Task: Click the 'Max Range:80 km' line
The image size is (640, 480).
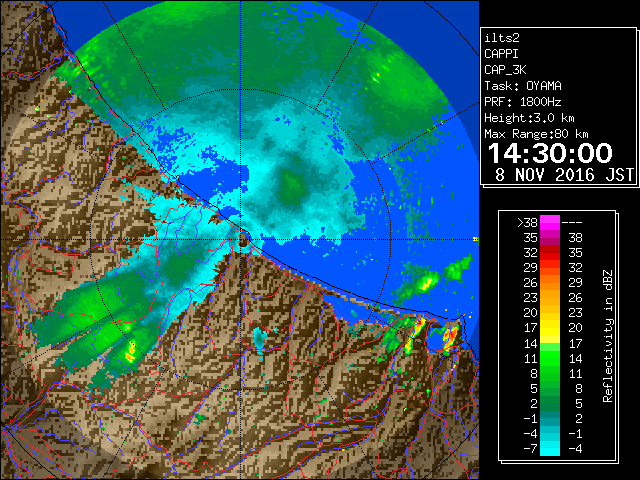Action: coord(536,134)
